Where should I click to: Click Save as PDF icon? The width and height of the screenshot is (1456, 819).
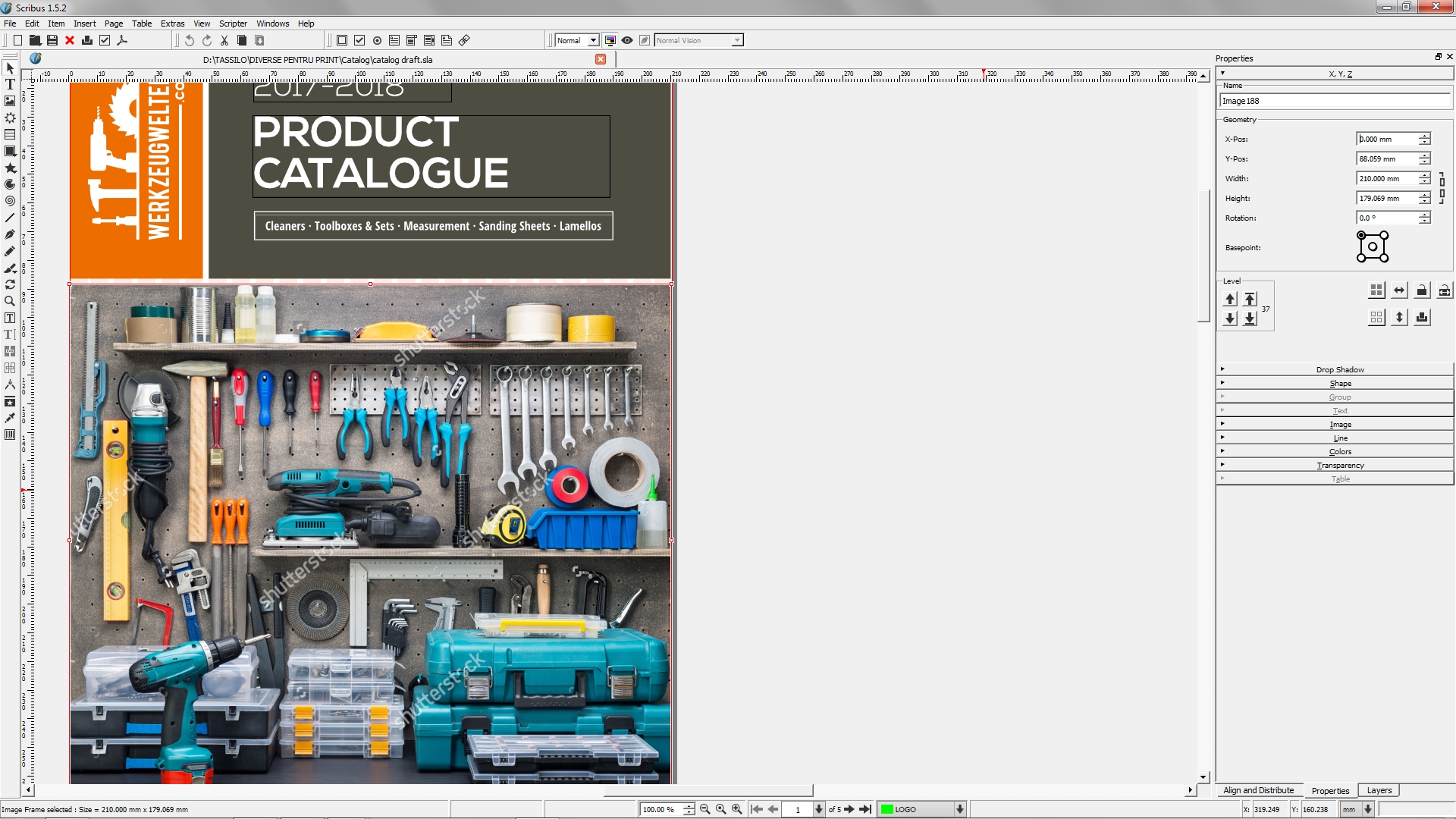[x=122, y=40]
